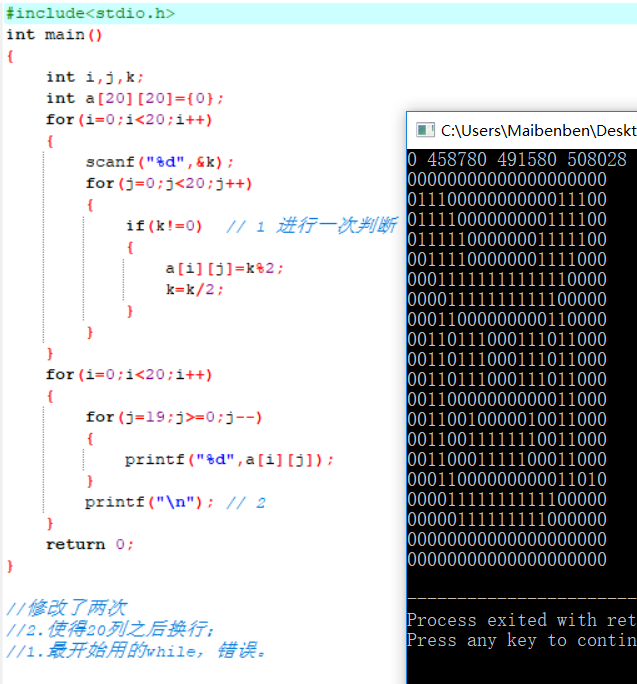Click the printf("%d",a[i][j]); statement
The width and height of the screenshot is (637, 684).
click(x=229, y=459)
